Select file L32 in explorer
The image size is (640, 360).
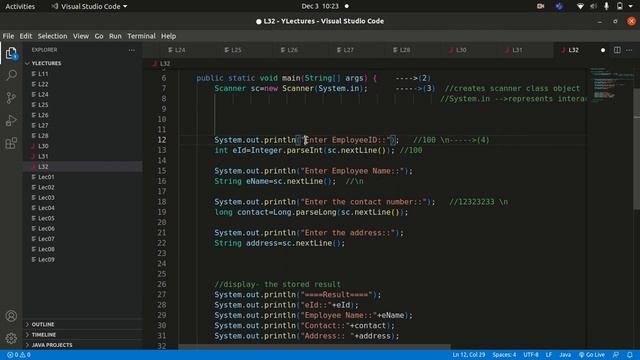[x=82, y=167]
